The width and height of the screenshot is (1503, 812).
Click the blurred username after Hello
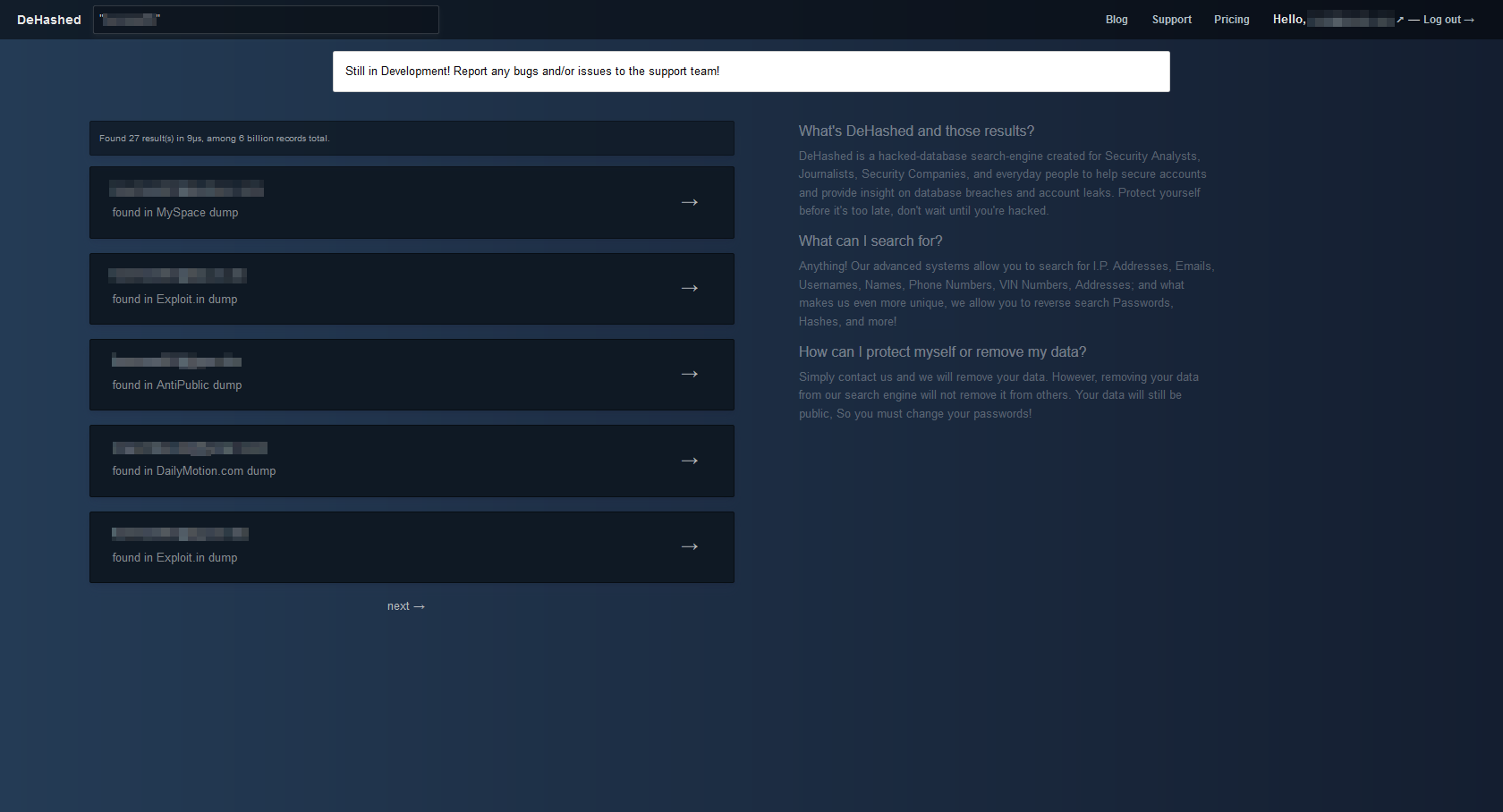point(1349,20)
